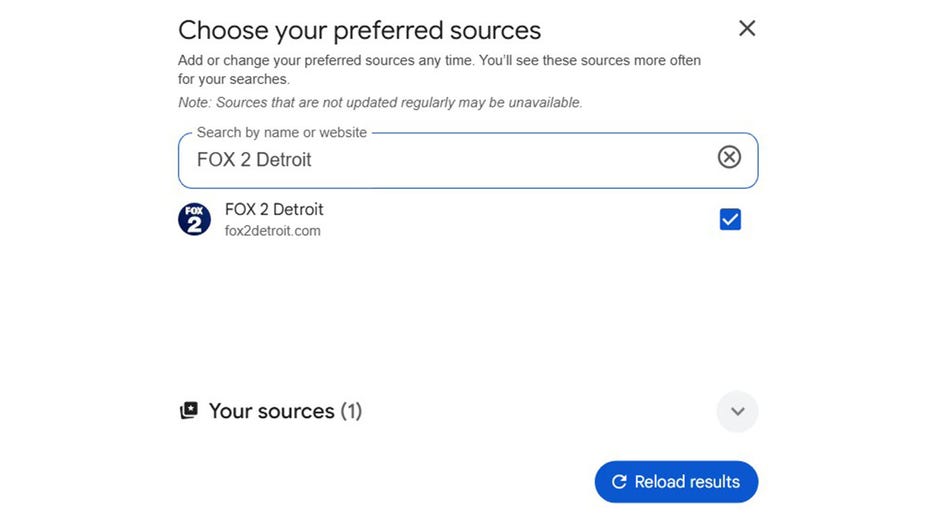This screenshot has height=524, width=932.
Task: Select the FOX 2 Detroit result title
Action: pos(274,210)
